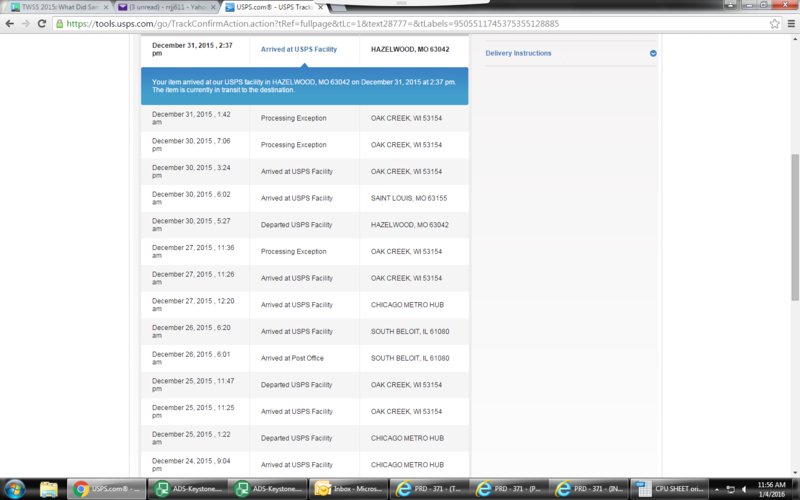800x500 pixels.
Task: Click the green secure padlock icon
Action: tap(60, 23)
